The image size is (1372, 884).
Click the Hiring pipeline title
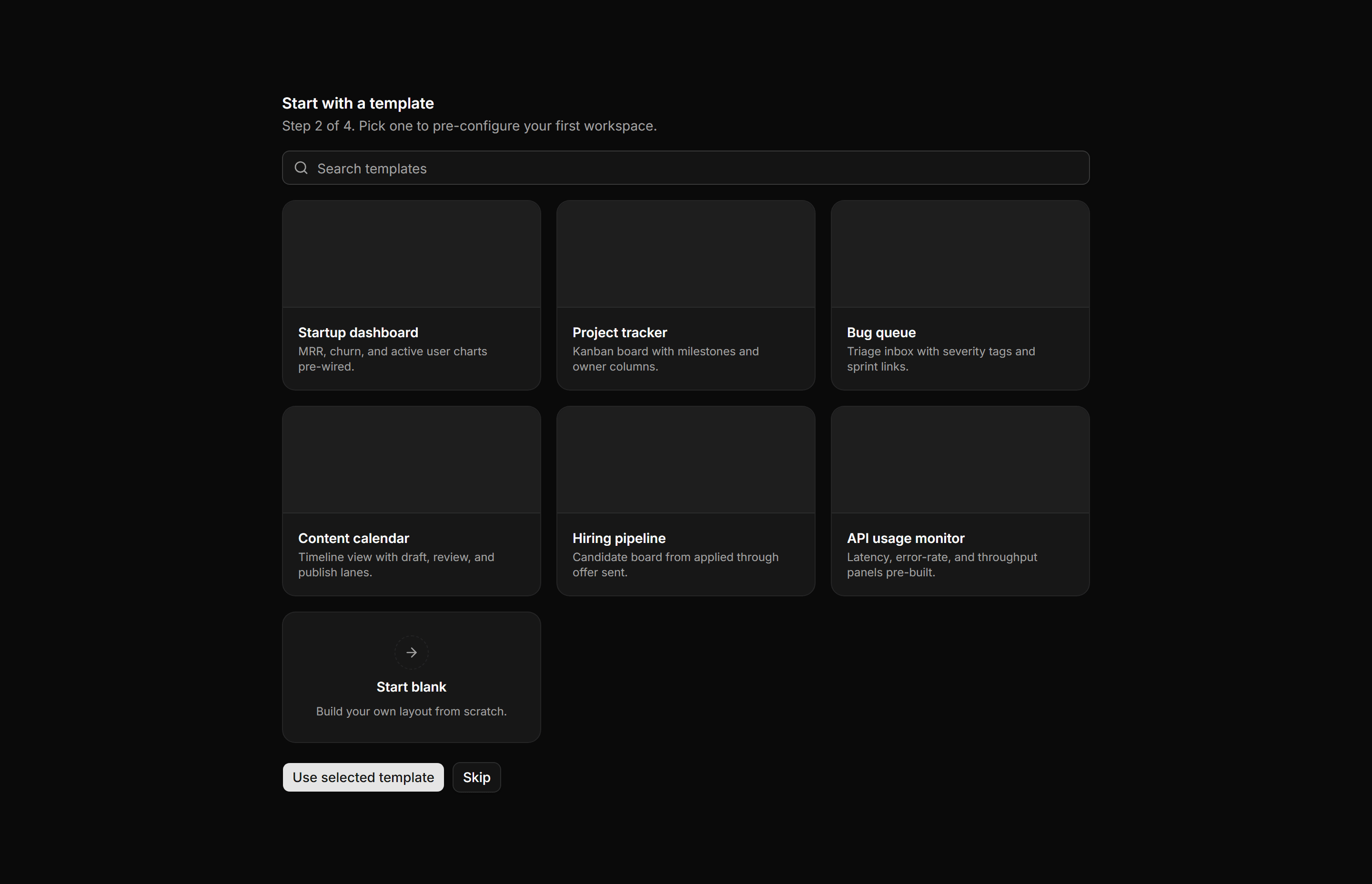619,538
